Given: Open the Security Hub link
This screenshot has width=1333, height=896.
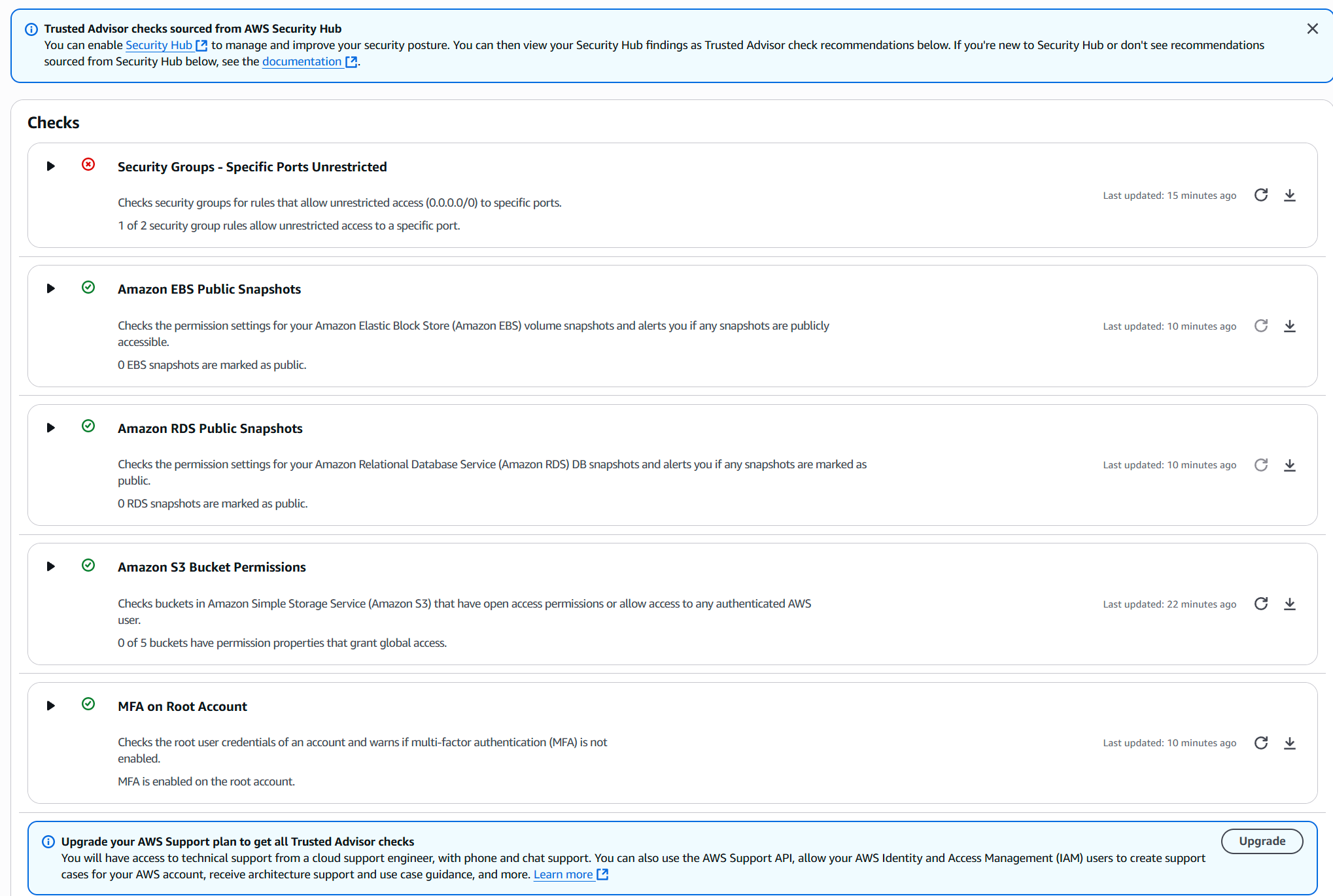Looking at the screenshot, I should [x=159, y=44].
